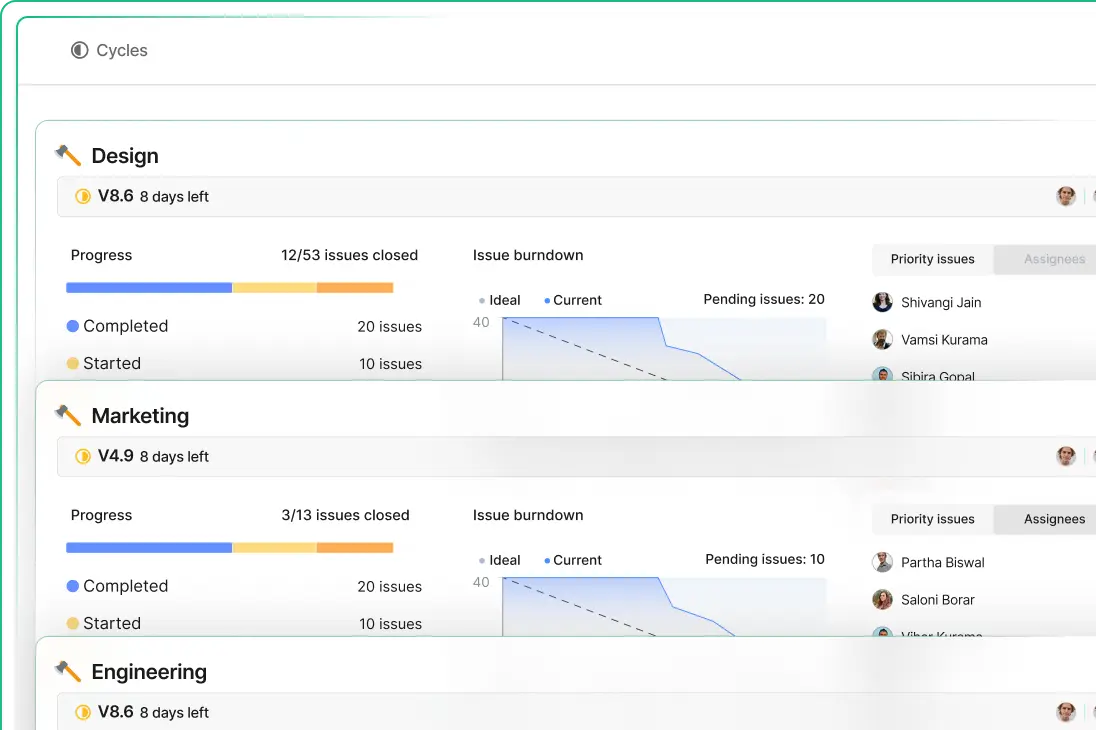This screenshot has width=1096, height=730.
Task: Select Partha Biswal's avatar
Action: (x=882, y=562)
